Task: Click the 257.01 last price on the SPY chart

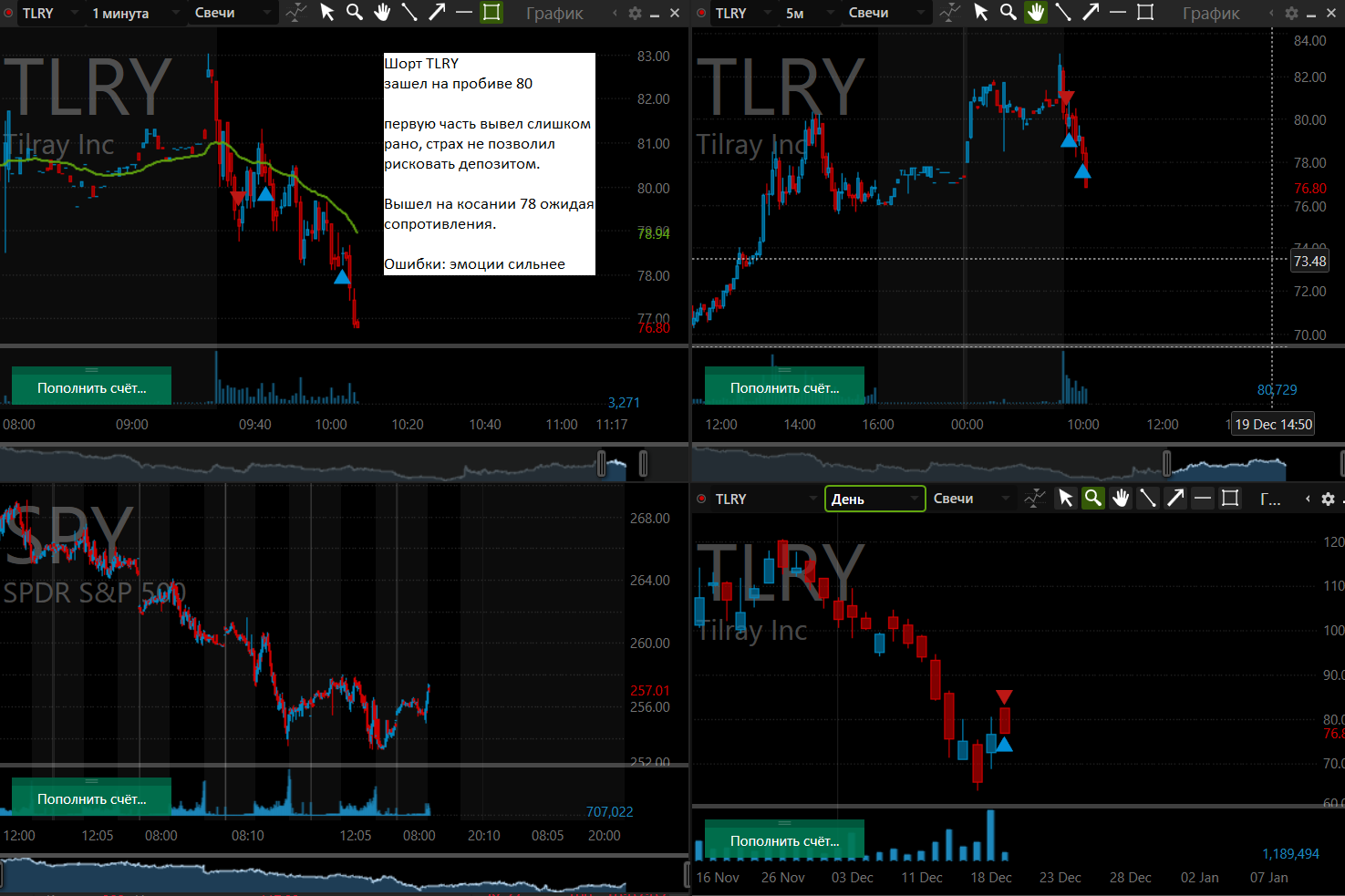Action: (x=650, y=691)
